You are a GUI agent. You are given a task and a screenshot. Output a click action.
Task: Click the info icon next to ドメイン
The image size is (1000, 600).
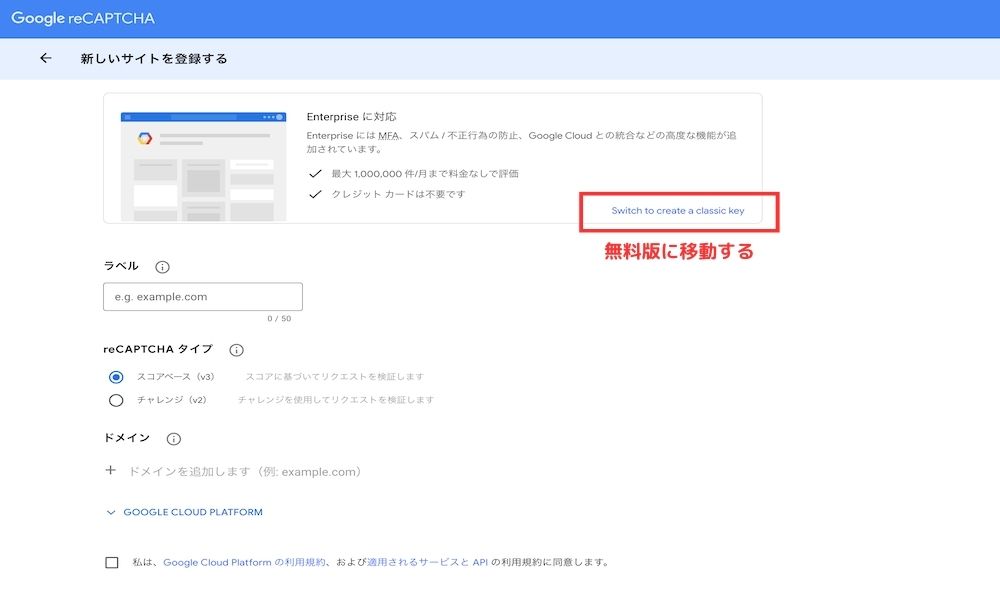(x=173, y=439)
